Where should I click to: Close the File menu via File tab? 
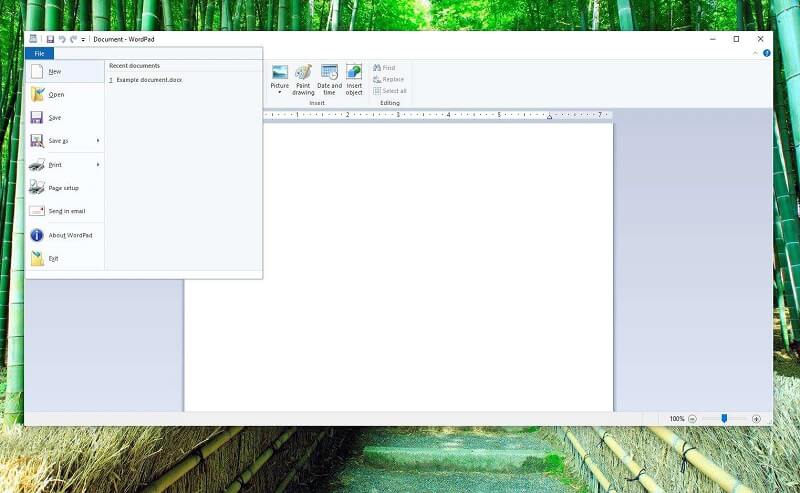[39, 54]
